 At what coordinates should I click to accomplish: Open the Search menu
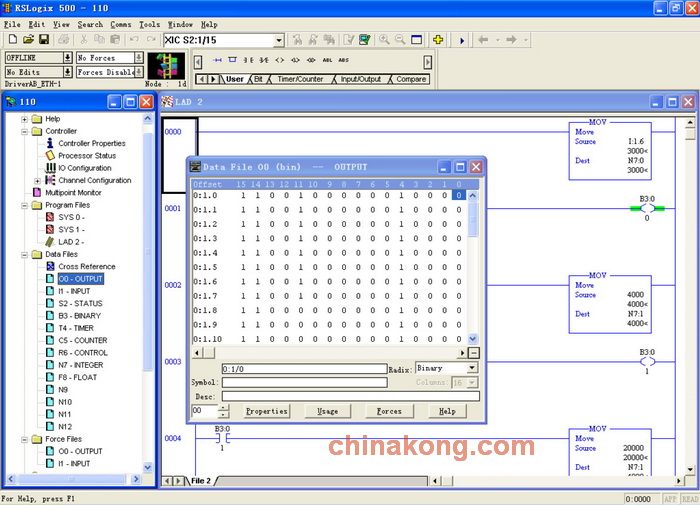(90, 25)
